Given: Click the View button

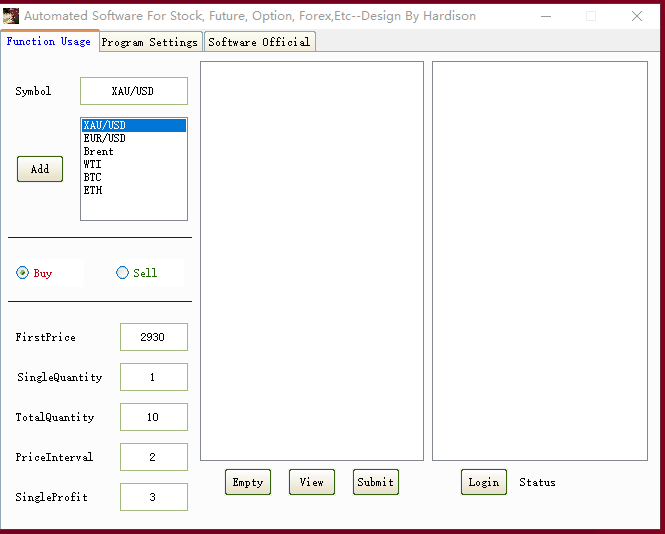Looking at the screenshot, I should [x=311, y=482].
